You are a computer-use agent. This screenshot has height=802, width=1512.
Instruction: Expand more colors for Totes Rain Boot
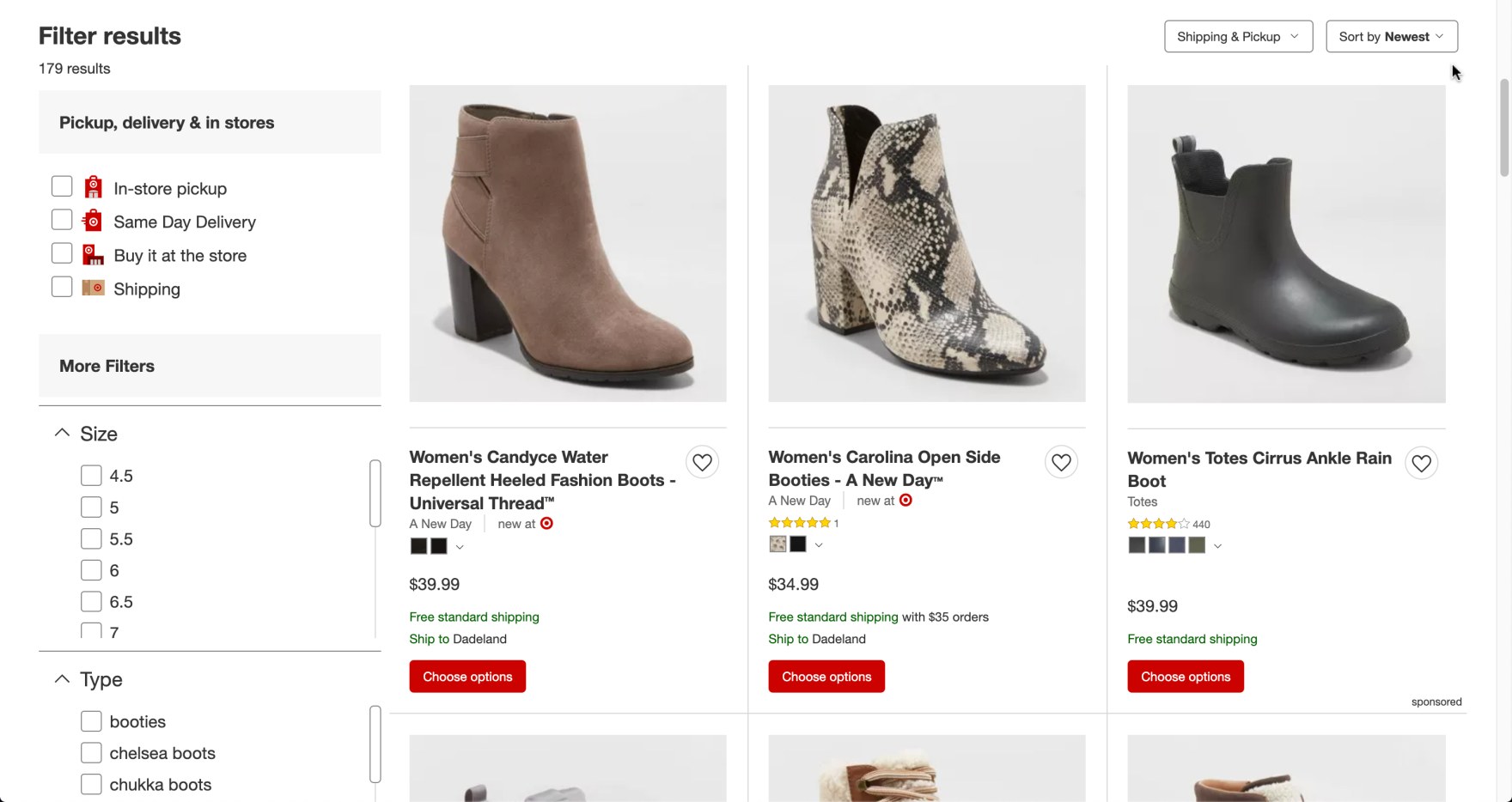point(1217,546)
